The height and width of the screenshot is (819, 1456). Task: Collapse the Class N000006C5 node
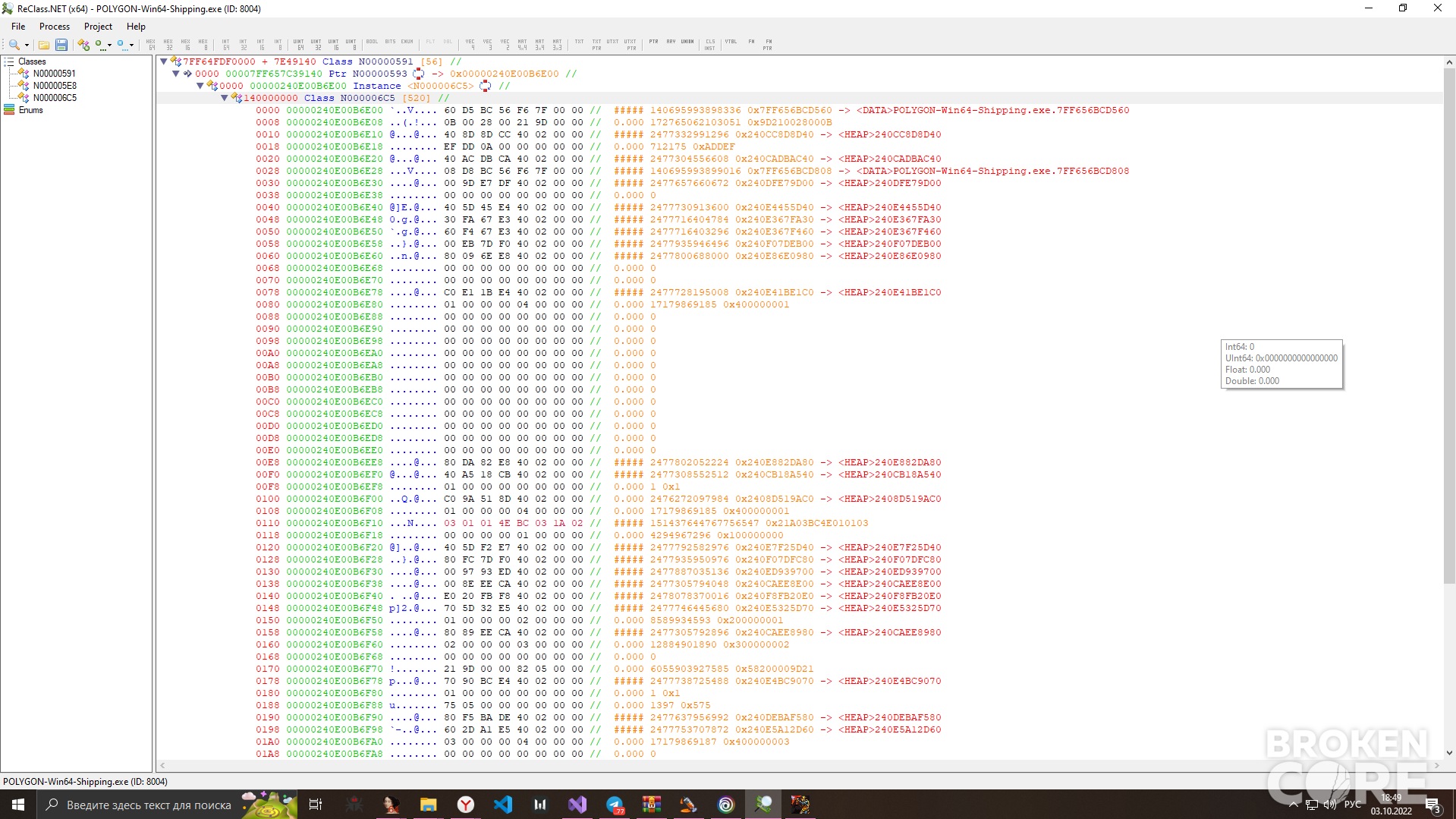point(225,98)
